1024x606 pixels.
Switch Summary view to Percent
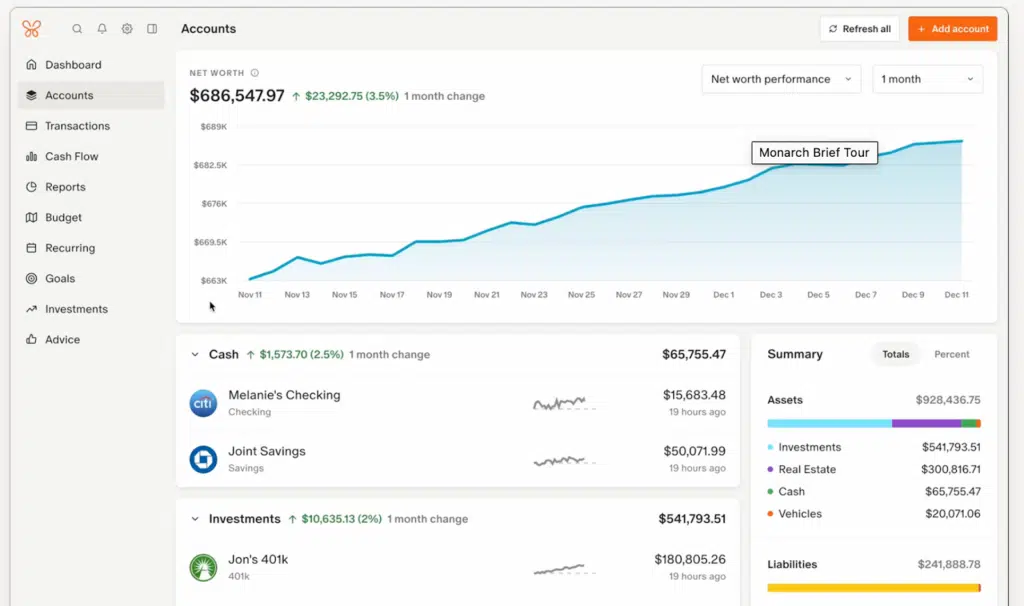951,354
